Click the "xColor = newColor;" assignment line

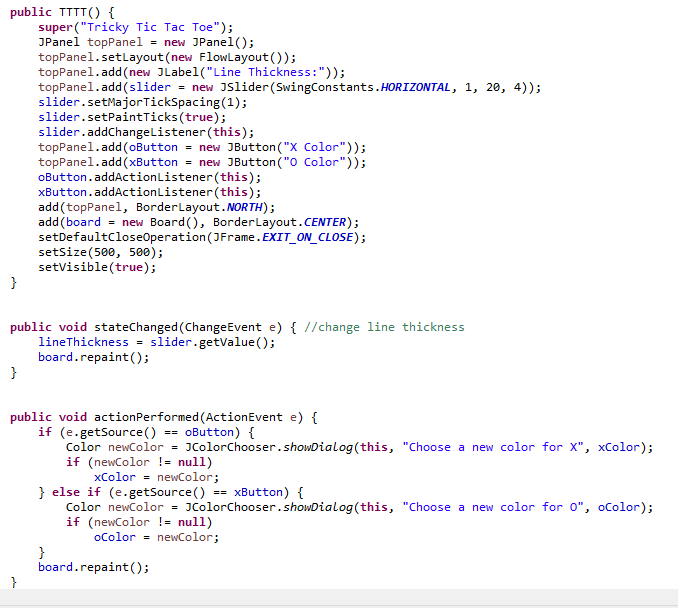(x=154, y=477)
